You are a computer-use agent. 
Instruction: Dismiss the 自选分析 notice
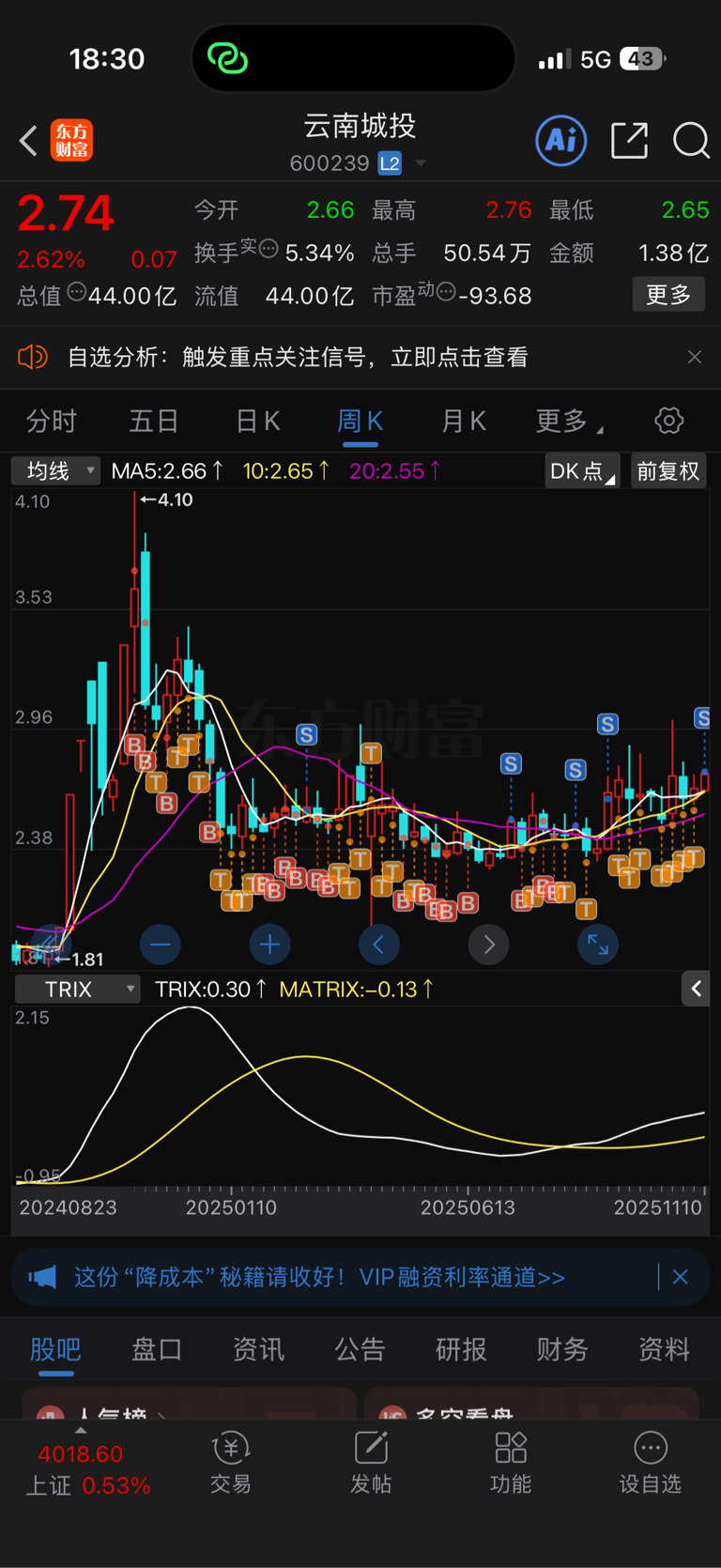695,357
